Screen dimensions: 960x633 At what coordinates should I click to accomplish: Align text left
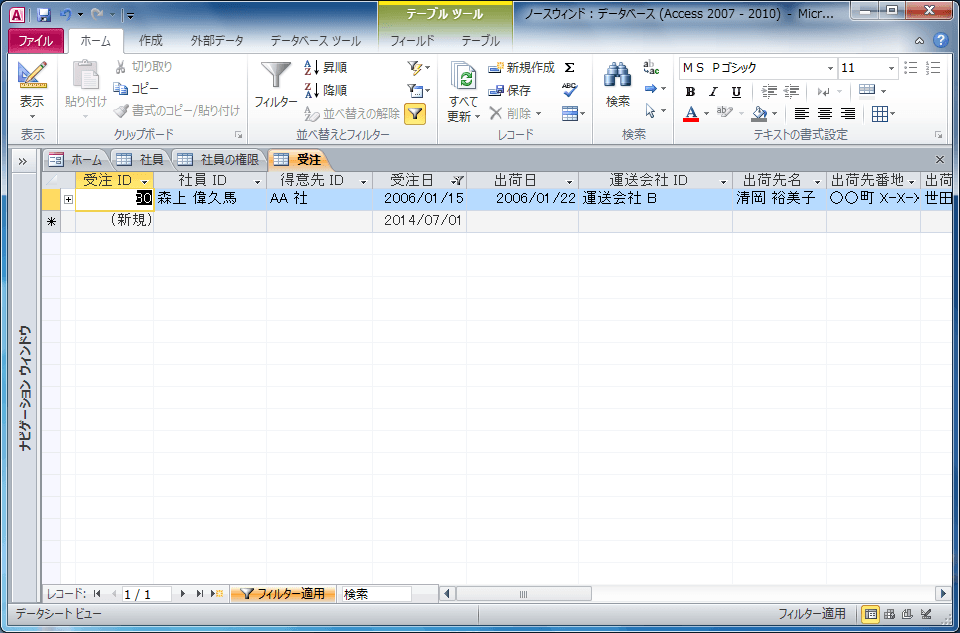click(x=801, y=113)
